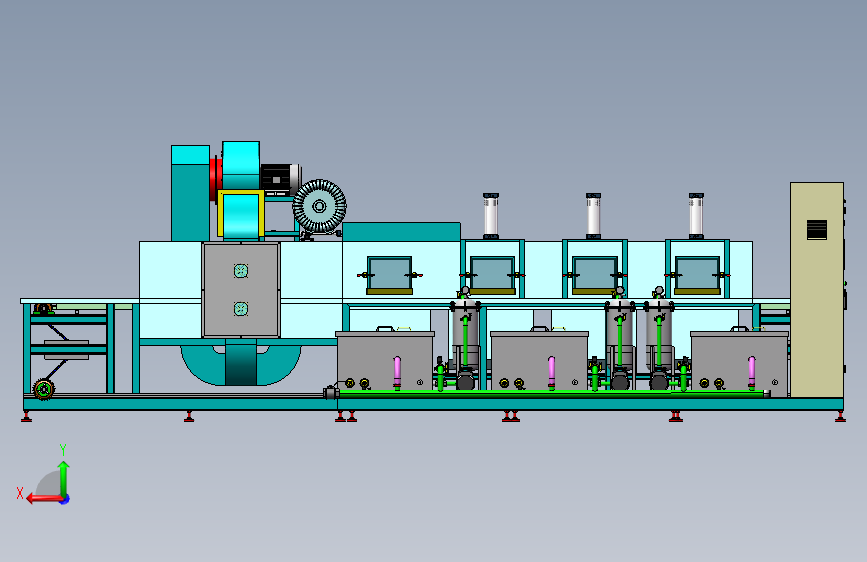Select the yellow-framed fan outlet duct

coord(241,214)
